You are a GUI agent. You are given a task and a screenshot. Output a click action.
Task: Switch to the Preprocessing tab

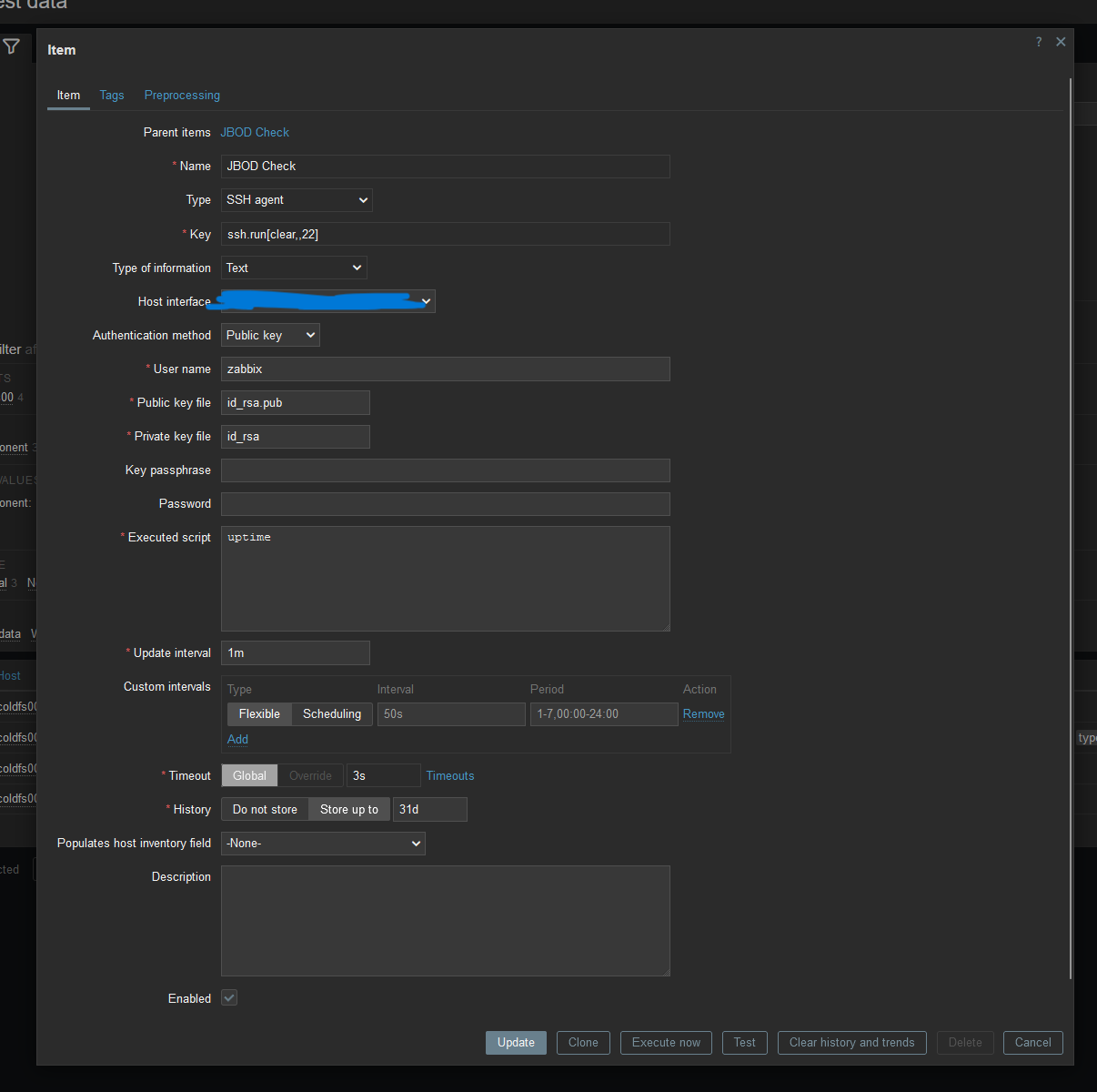pyautogui.click(x=182, y=96)
